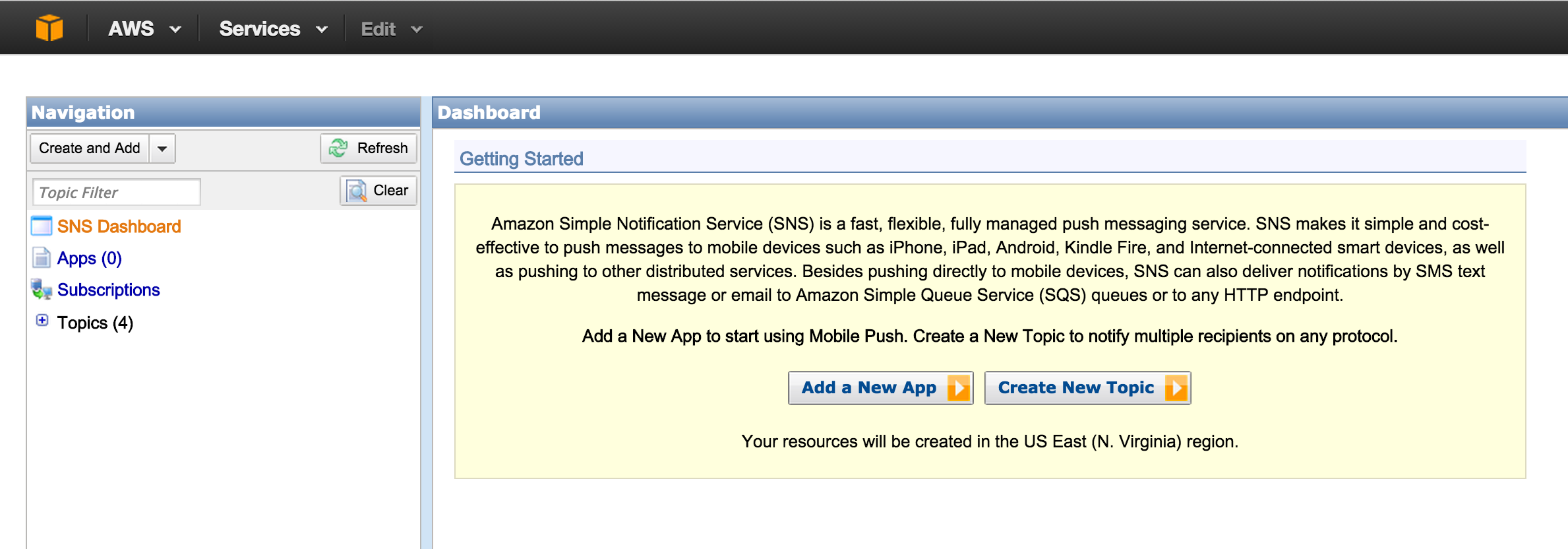Open the Services dropdown chevron
This screenshot has width=1568, height=549.
click(322, 30)
